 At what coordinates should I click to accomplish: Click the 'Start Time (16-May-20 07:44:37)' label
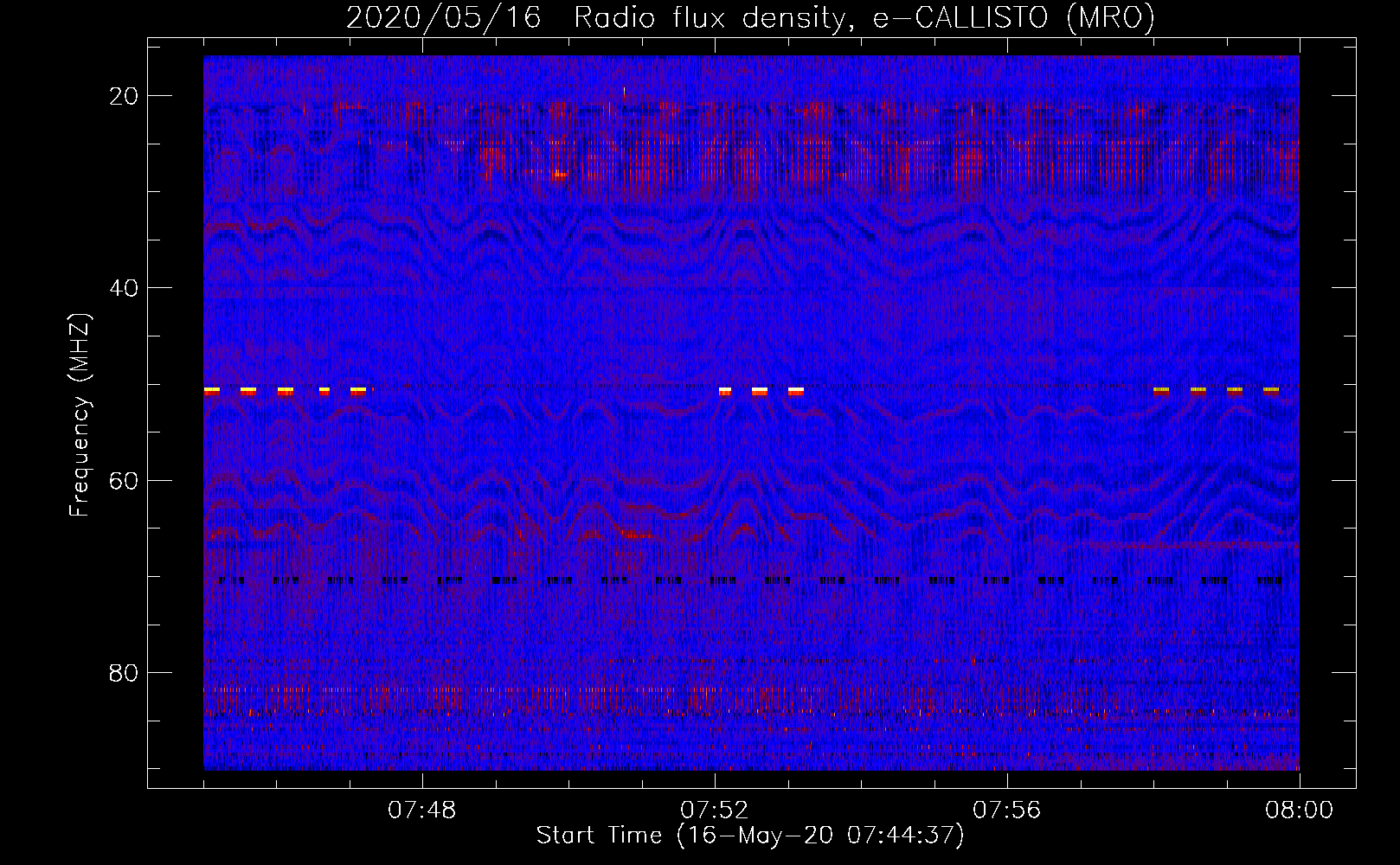750,836
